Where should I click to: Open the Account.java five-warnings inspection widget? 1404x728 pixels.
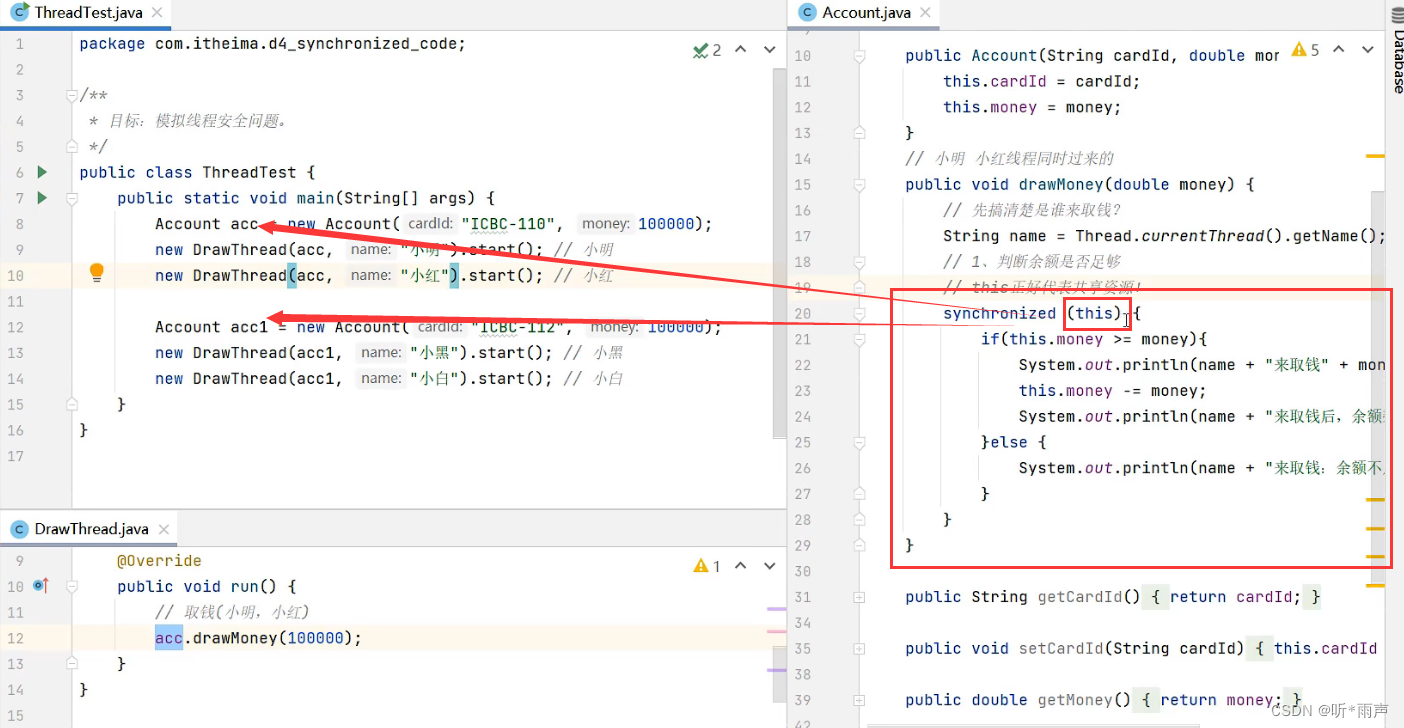click(1306, 49)
